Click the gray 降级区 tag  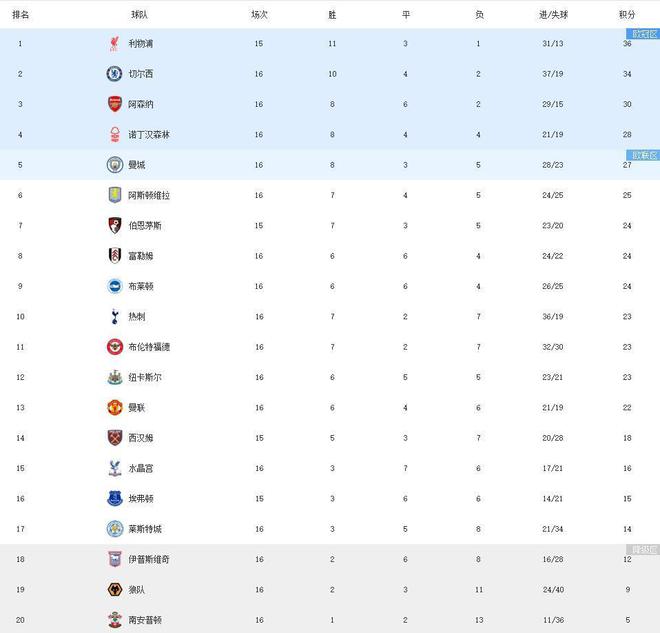[x=643, y=549]
